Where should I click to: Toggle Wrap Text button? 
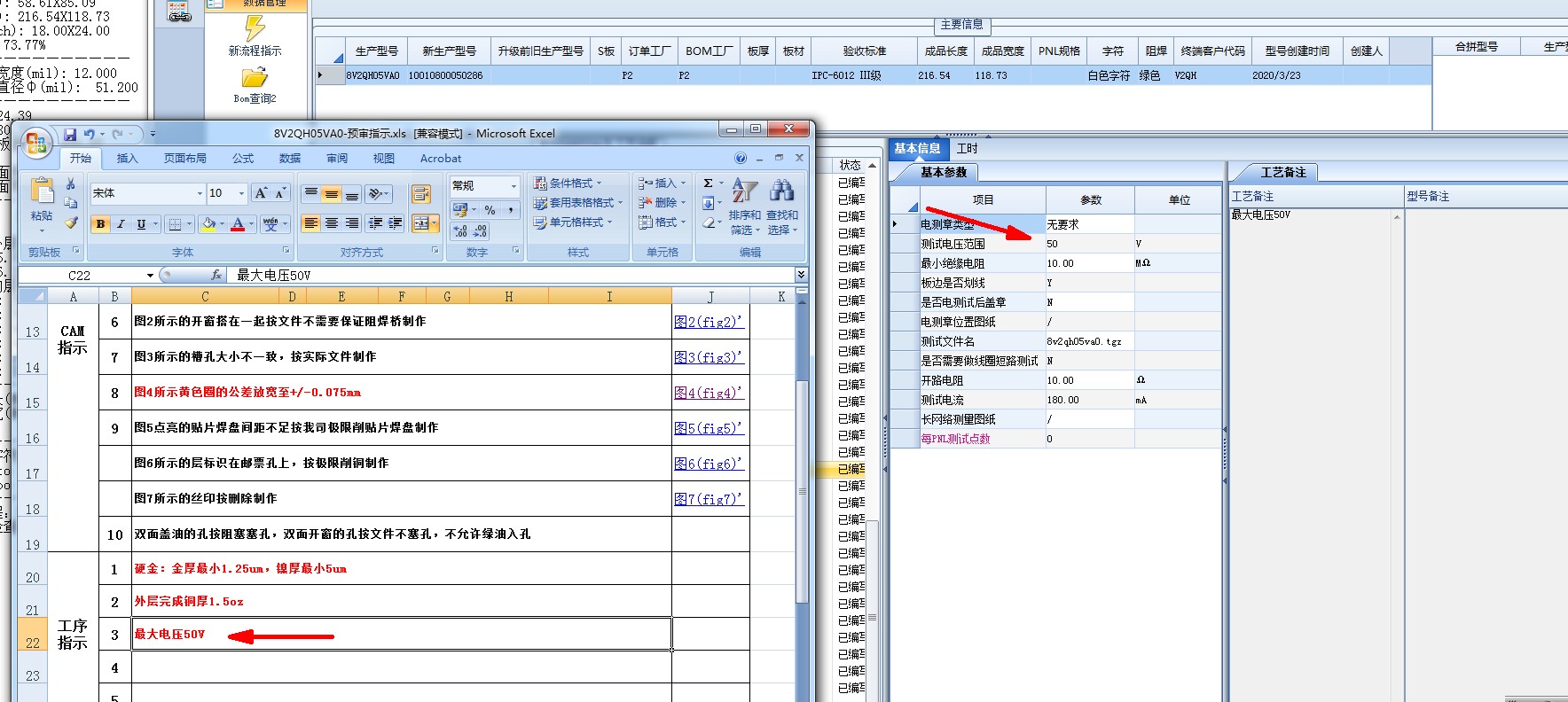(x=421, y=193)
